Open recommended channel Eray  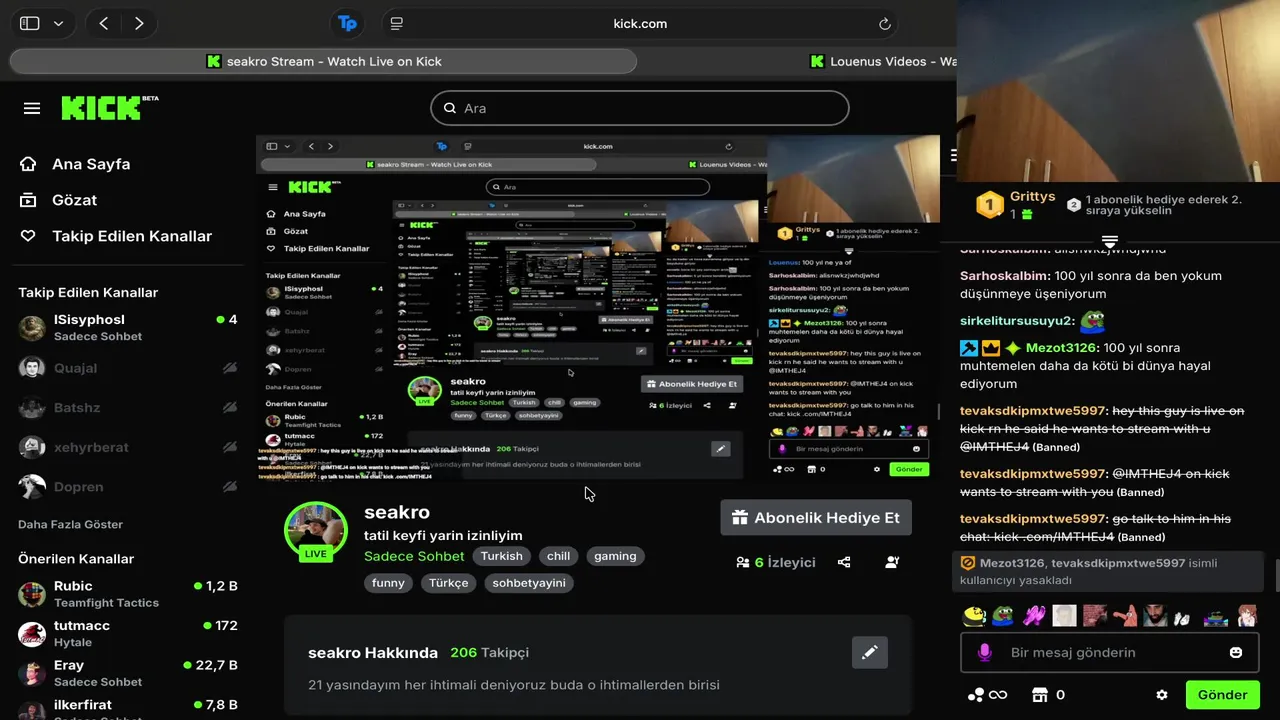[128, 673]
